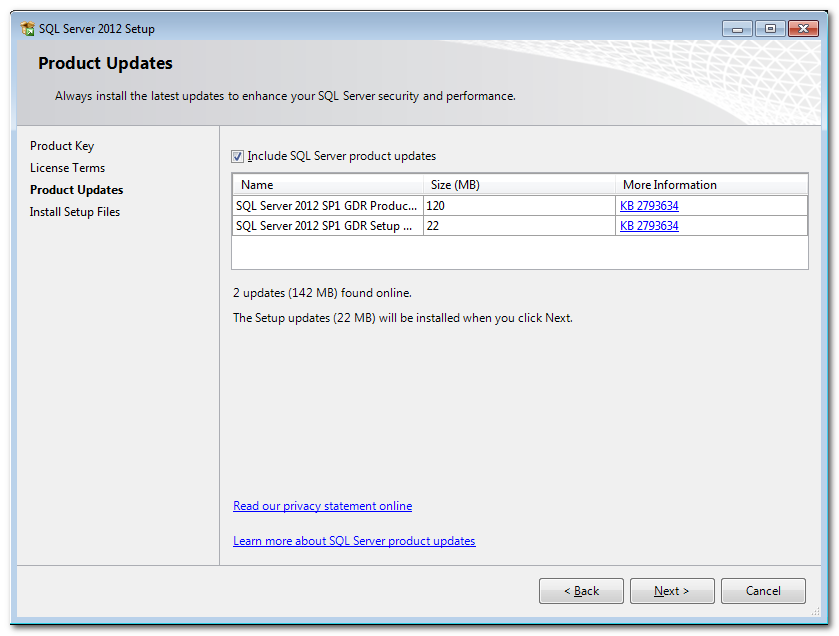Open the privacy statement online link
Viewport: 839px width, 636px height.
(x=322, y=506)
